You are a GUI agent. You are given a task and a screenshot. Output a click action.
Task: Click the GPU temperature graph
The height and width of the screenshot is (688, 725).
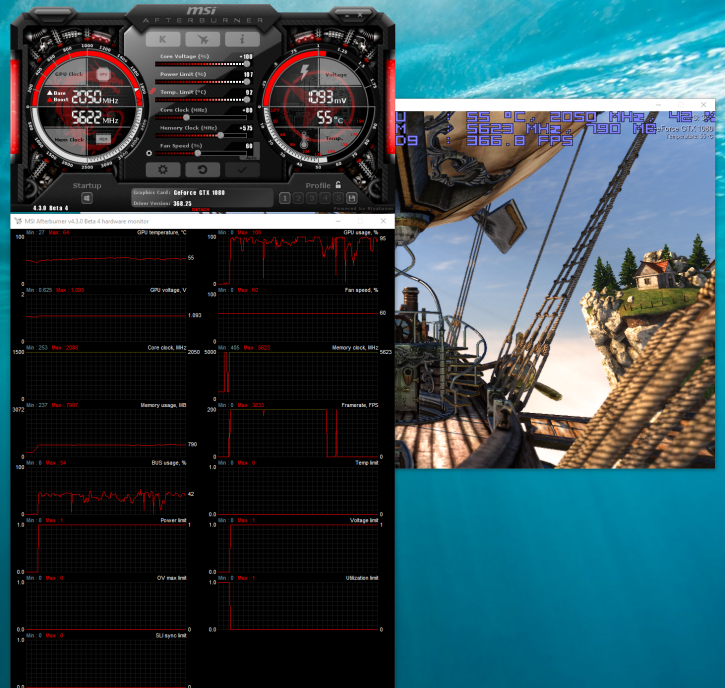106,260
